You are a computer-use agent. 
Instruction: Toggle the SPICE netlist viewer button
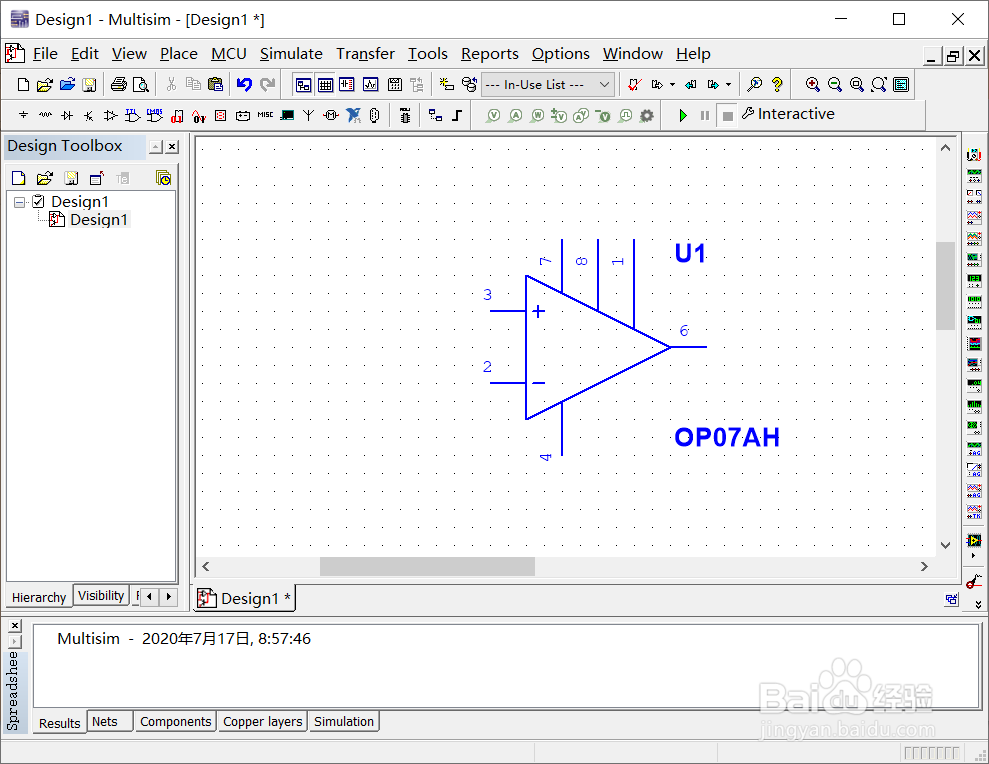point(347,85)
